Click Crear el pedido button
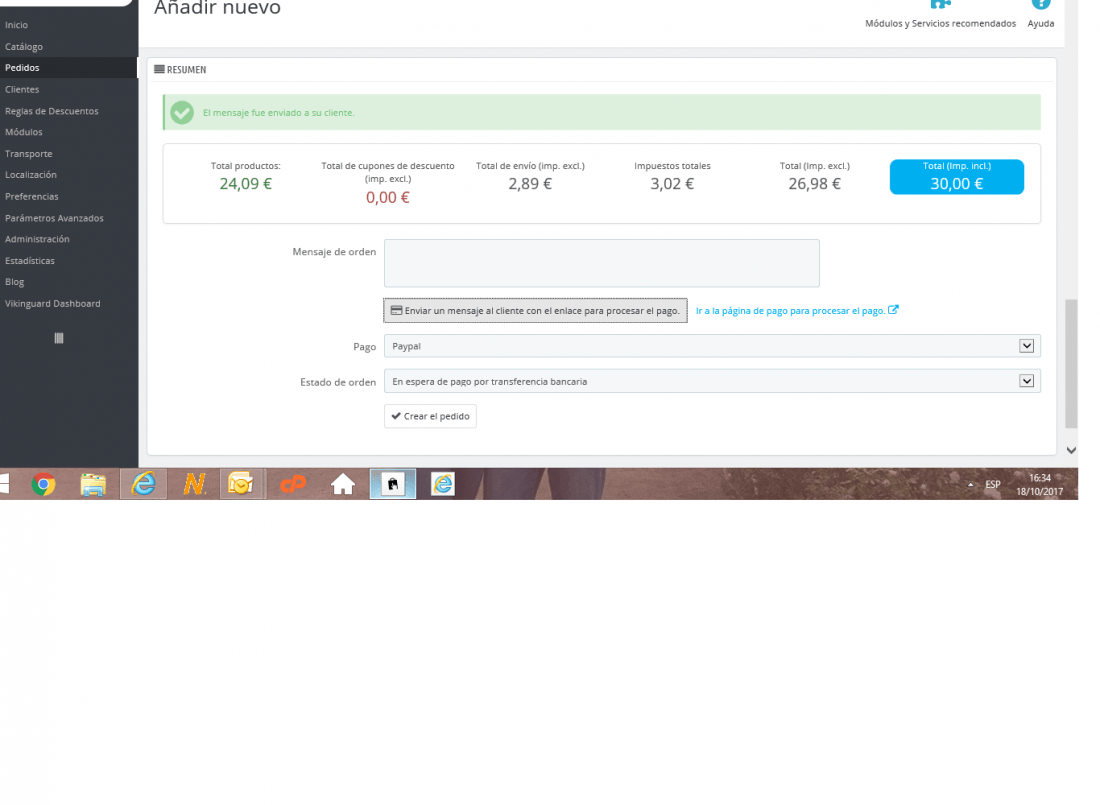Screen dimensions: 1100x805 430,416
